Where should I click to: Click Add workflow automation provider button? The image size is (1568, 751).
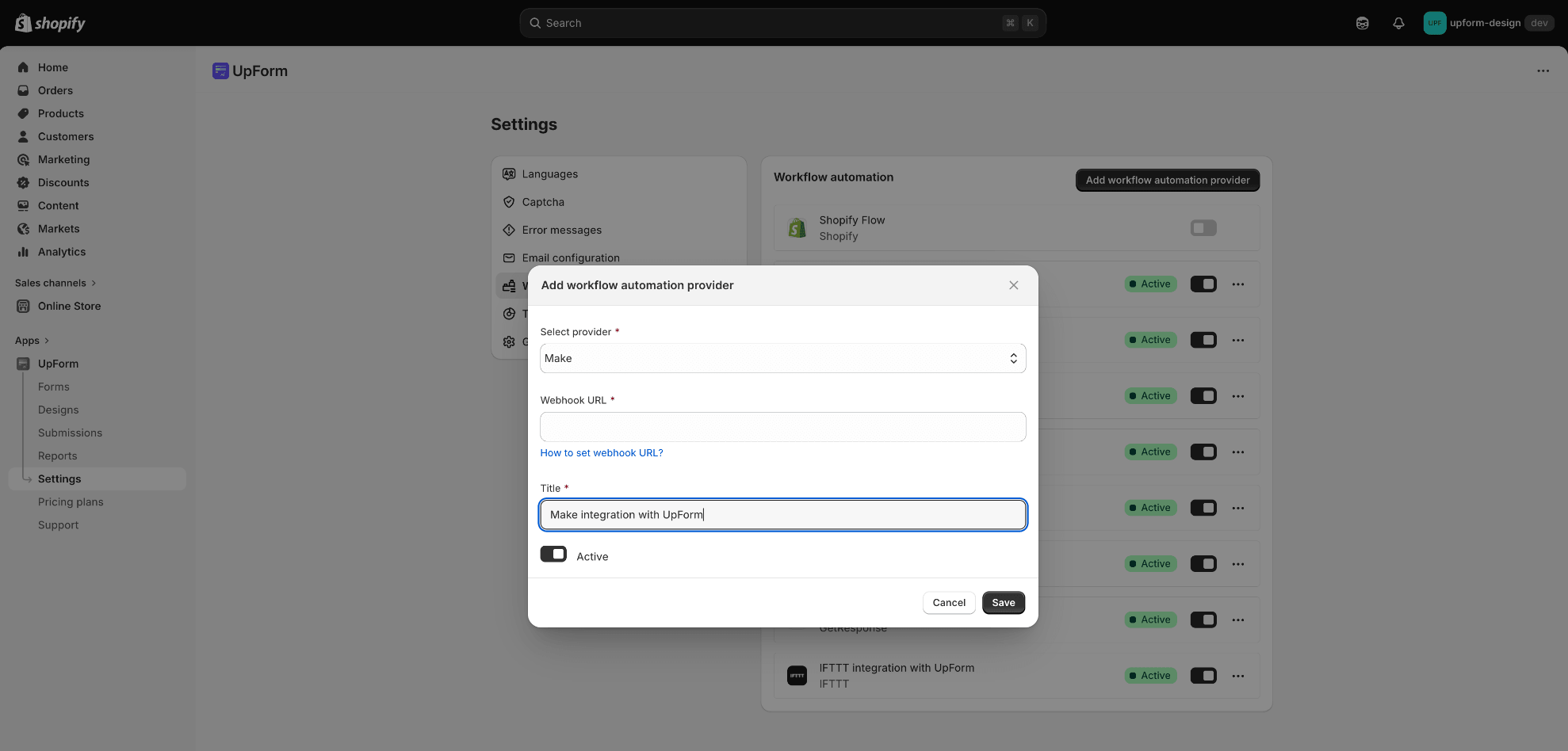1167,180
